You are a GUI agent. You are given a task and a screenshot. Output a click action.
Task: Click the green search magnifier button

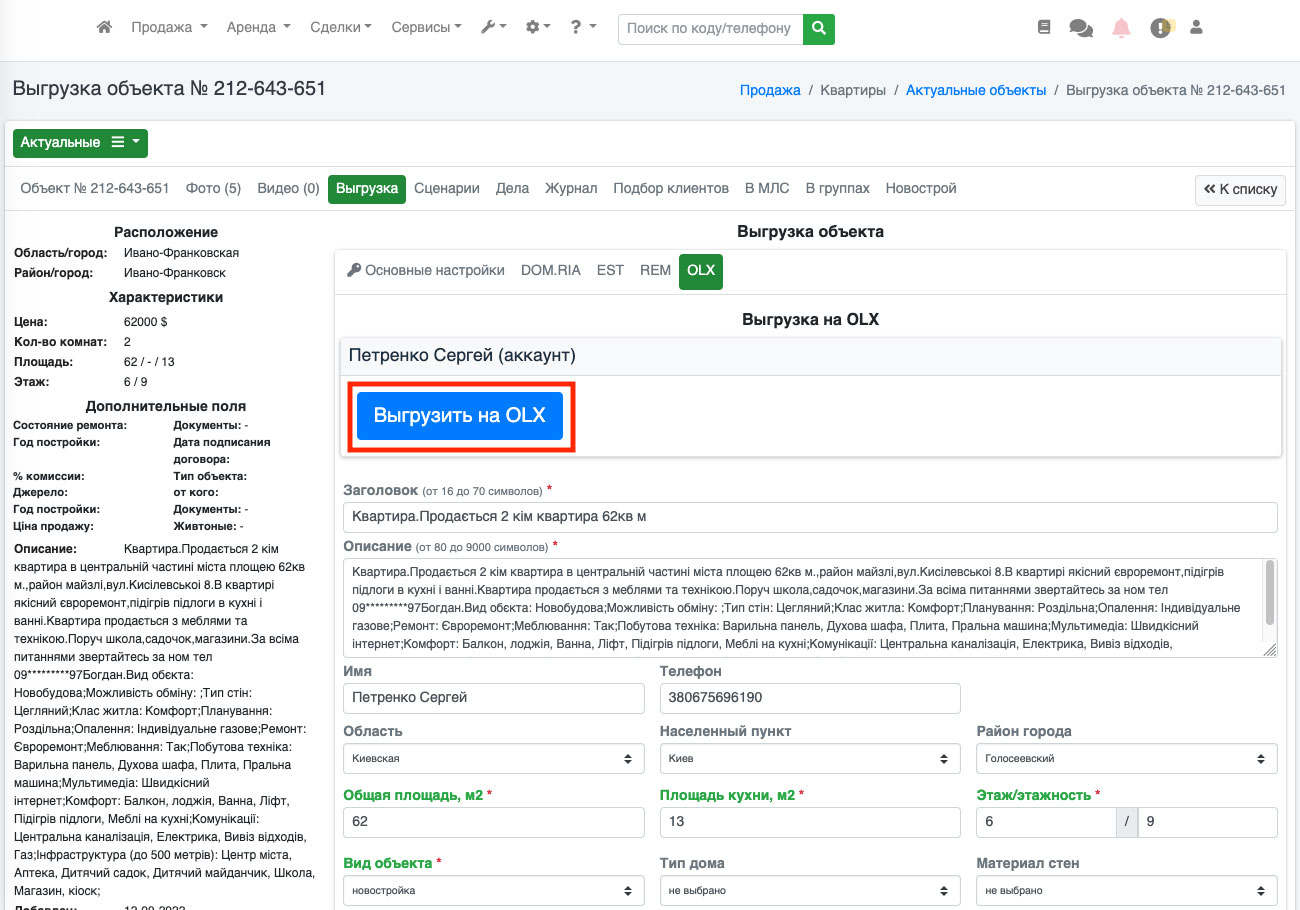tap(819, 29)
